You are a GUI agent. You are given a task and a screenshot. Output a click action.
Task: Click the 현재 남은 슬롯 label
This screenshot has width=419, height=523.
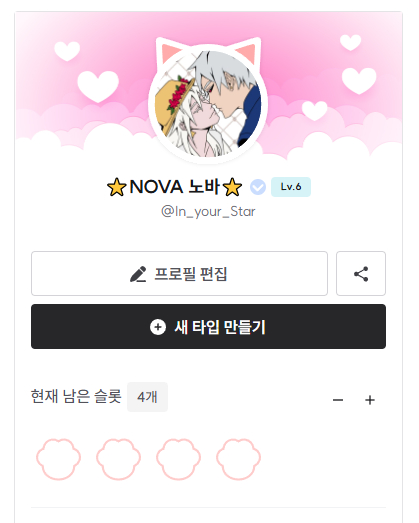coord(76,396)
